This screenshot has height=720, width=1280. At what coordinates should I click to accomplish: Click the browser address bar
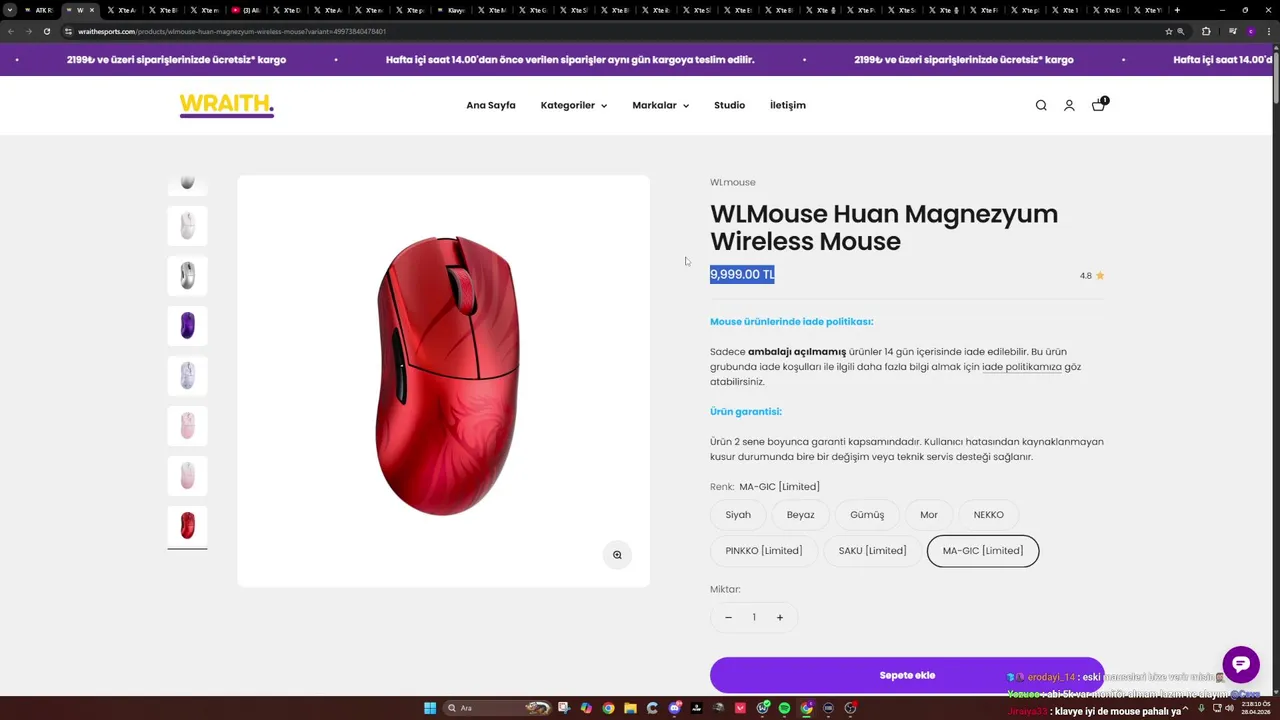coord(600,31)
